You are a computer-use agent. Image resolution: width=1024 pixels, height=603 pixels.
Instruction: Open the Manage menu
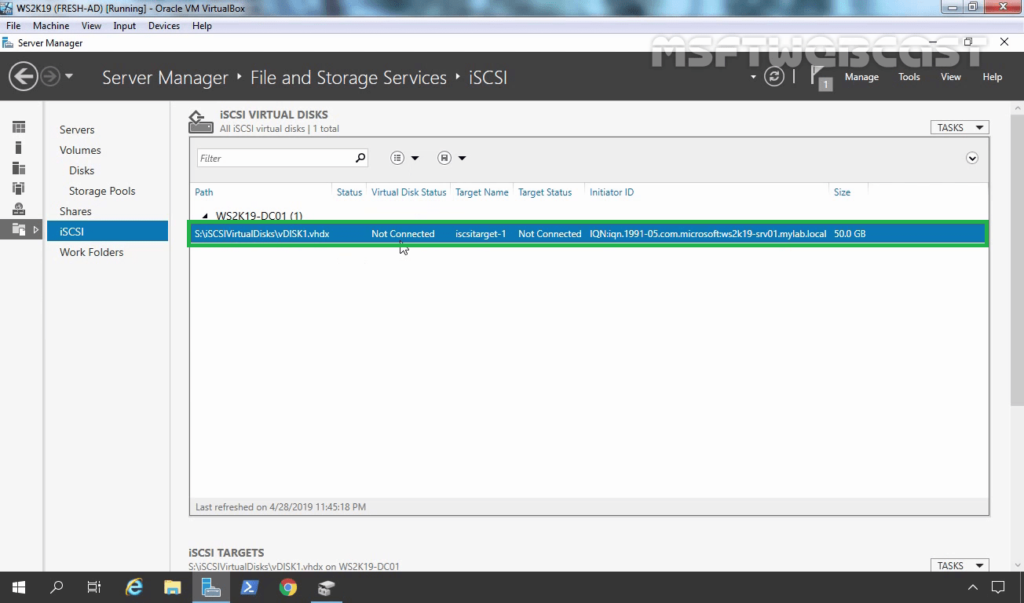(861, 77)
